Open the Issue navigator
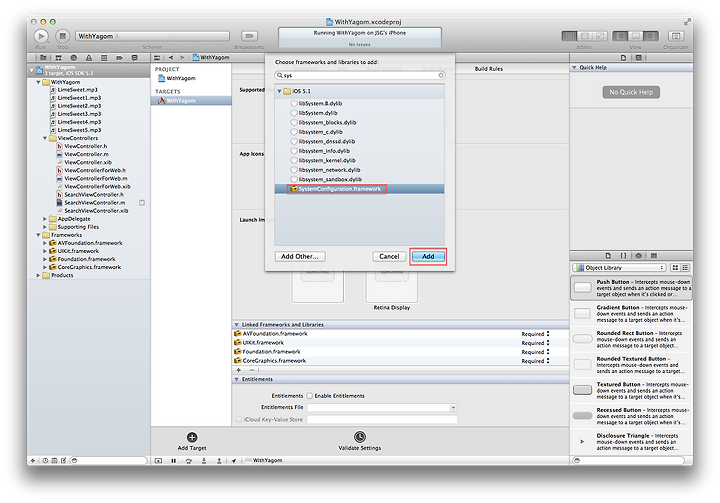 (89, 58)
